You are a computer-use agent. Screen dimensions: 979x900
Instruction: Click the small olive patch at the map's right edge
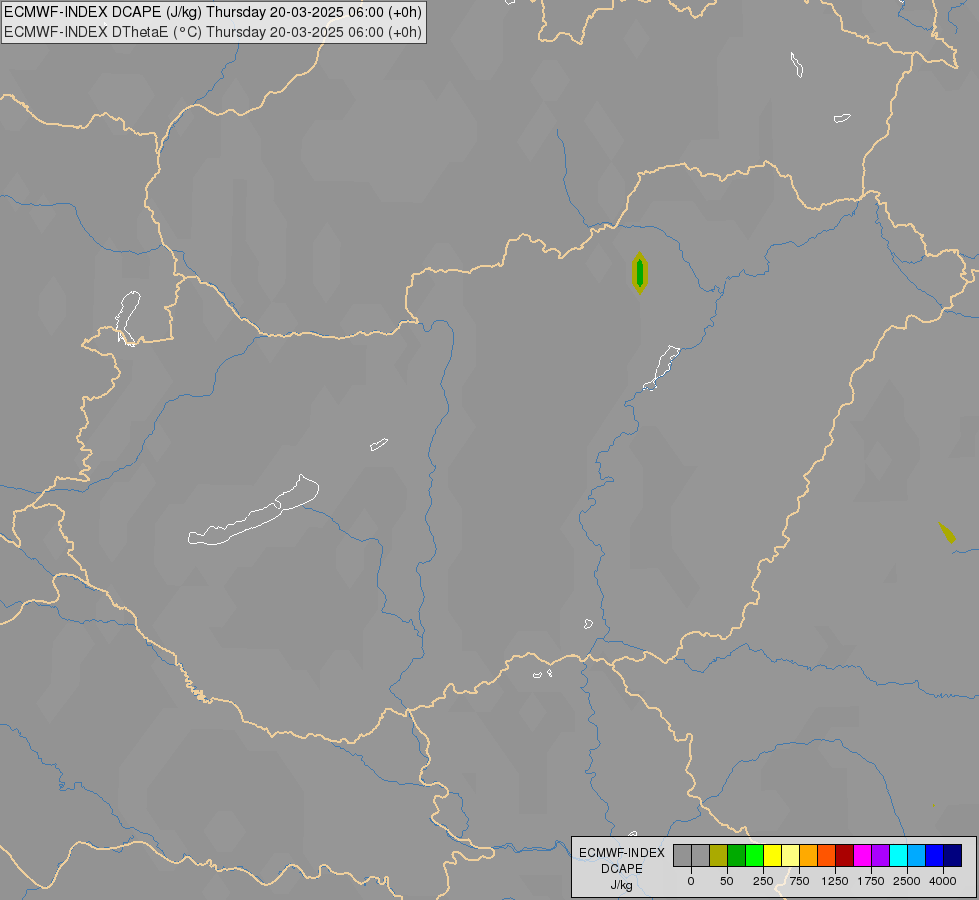coord(947,533)
